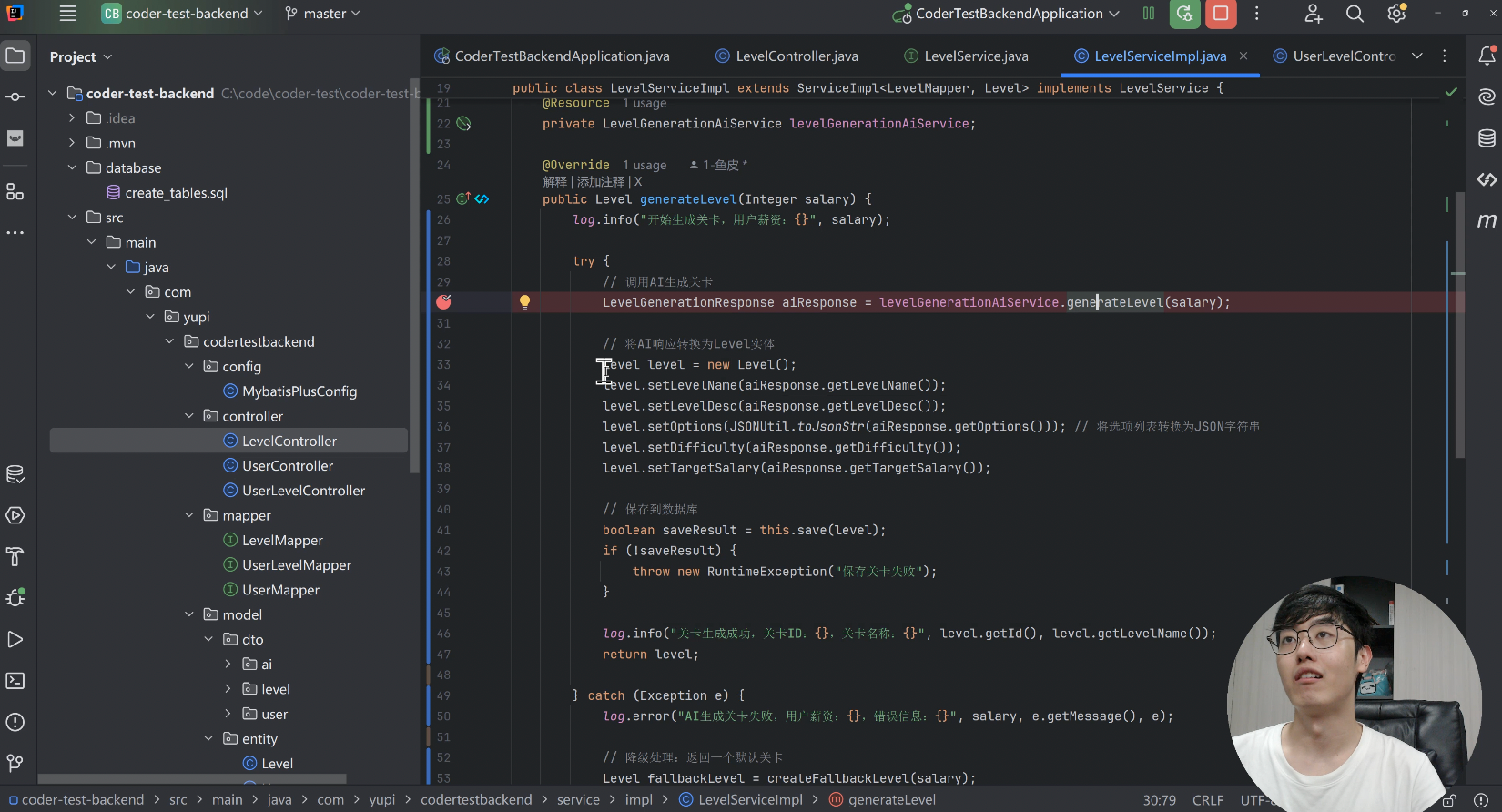Toggle the Project tool window folder icon
1502x812 pixels.
click(15, 56)
